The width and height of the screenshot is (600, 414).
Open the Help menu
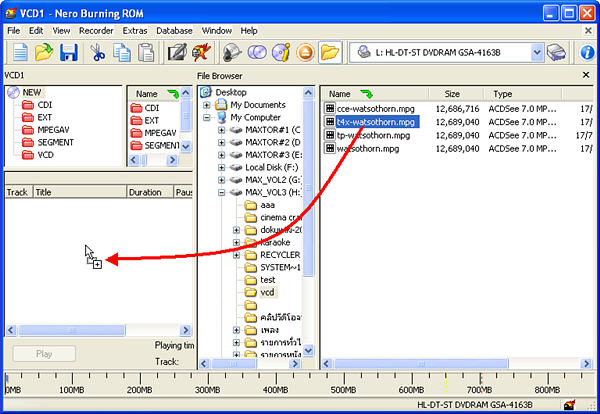(x=249, y=31)
